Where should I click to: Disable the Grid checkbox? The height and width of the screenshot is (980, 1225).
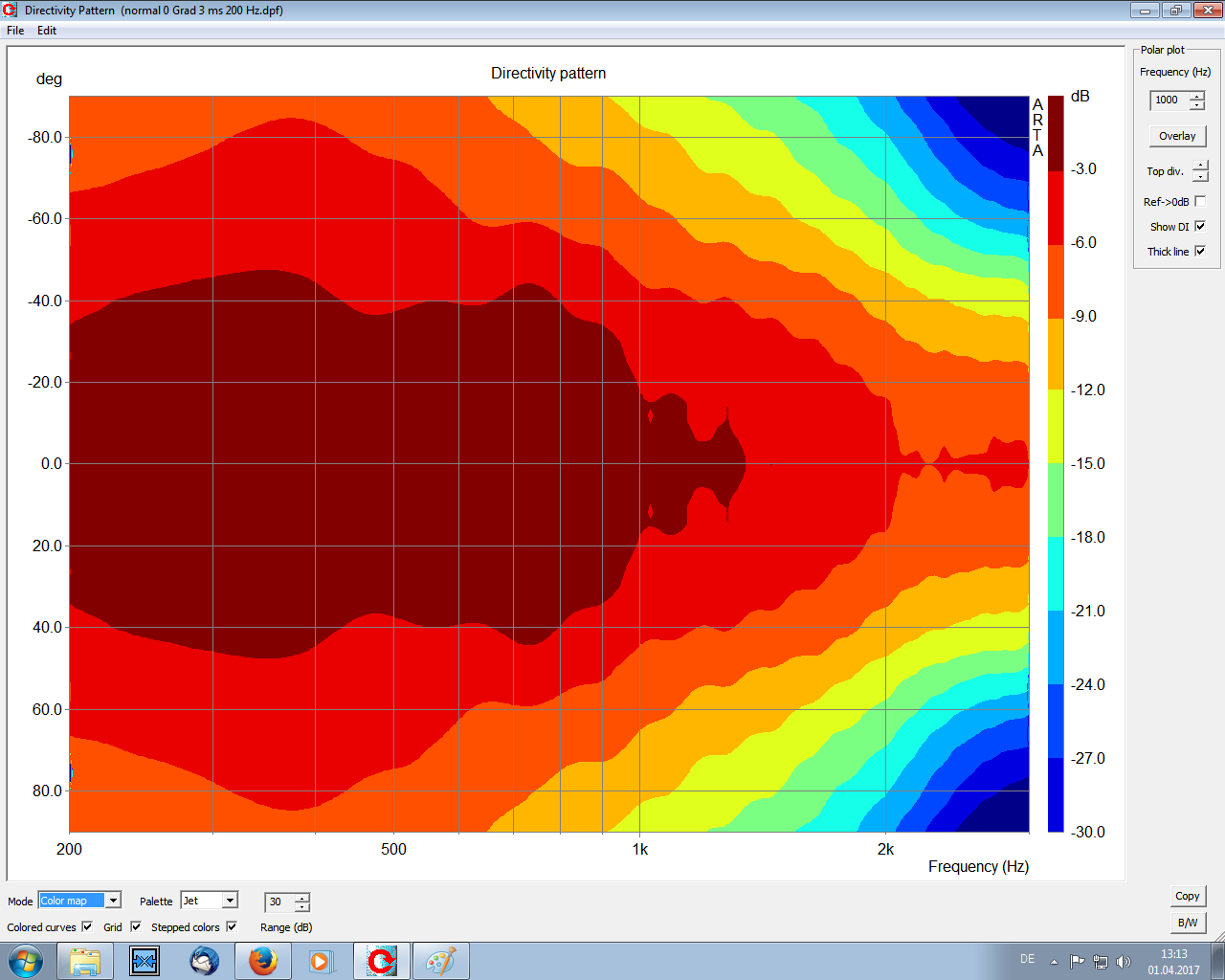click(x=136, y=926)
